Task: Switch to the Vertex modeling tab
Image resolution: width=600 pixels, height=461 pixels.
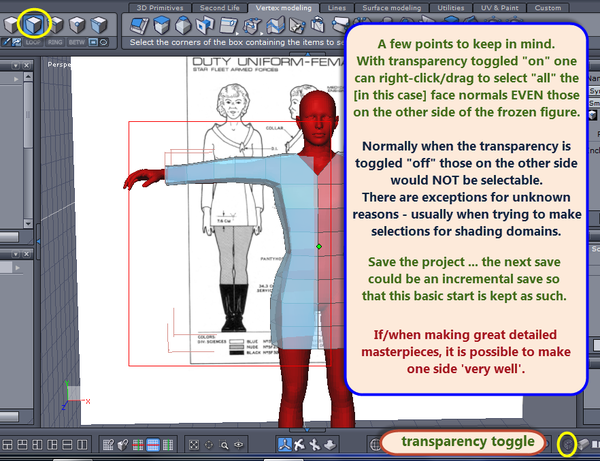Action: pyautogui.click(x=284, y=8)
